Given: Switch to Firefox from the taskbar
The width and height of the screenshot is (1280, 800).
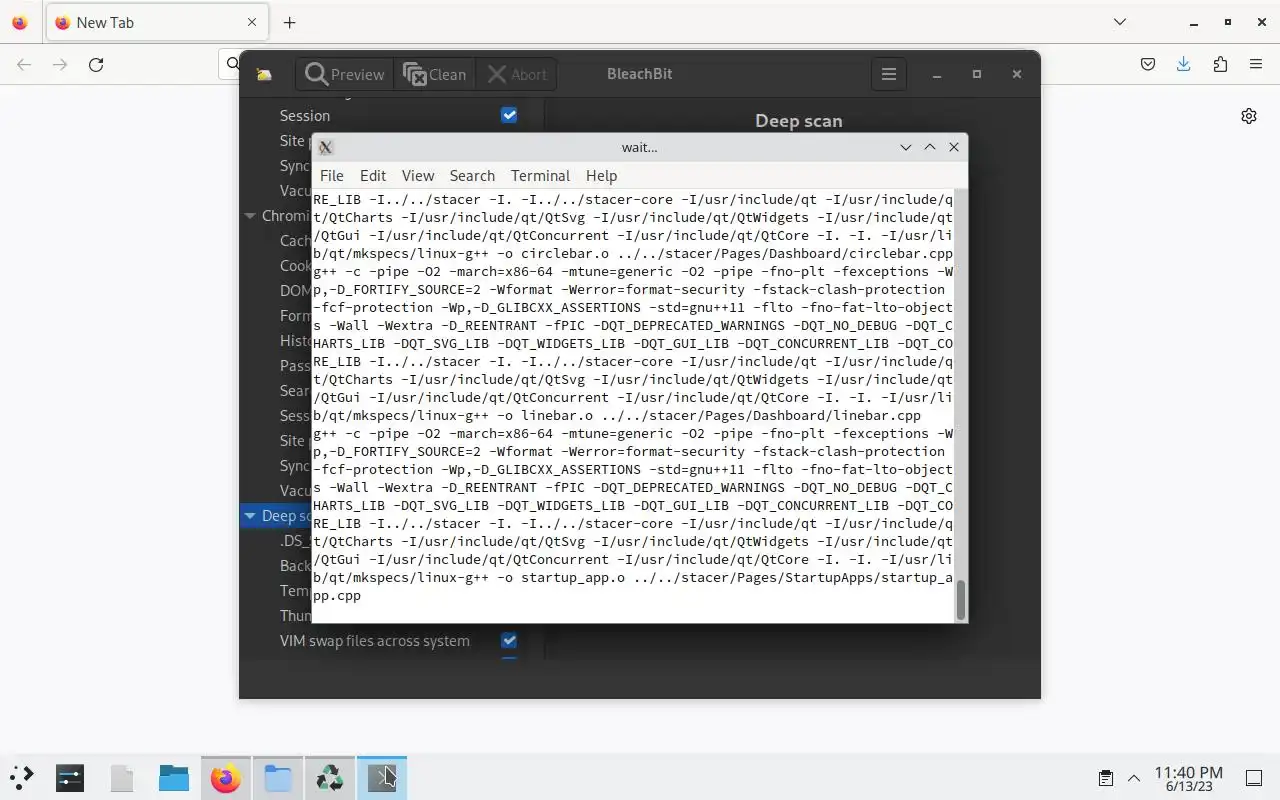Looking at the screenshot, I should pos(226,777).
